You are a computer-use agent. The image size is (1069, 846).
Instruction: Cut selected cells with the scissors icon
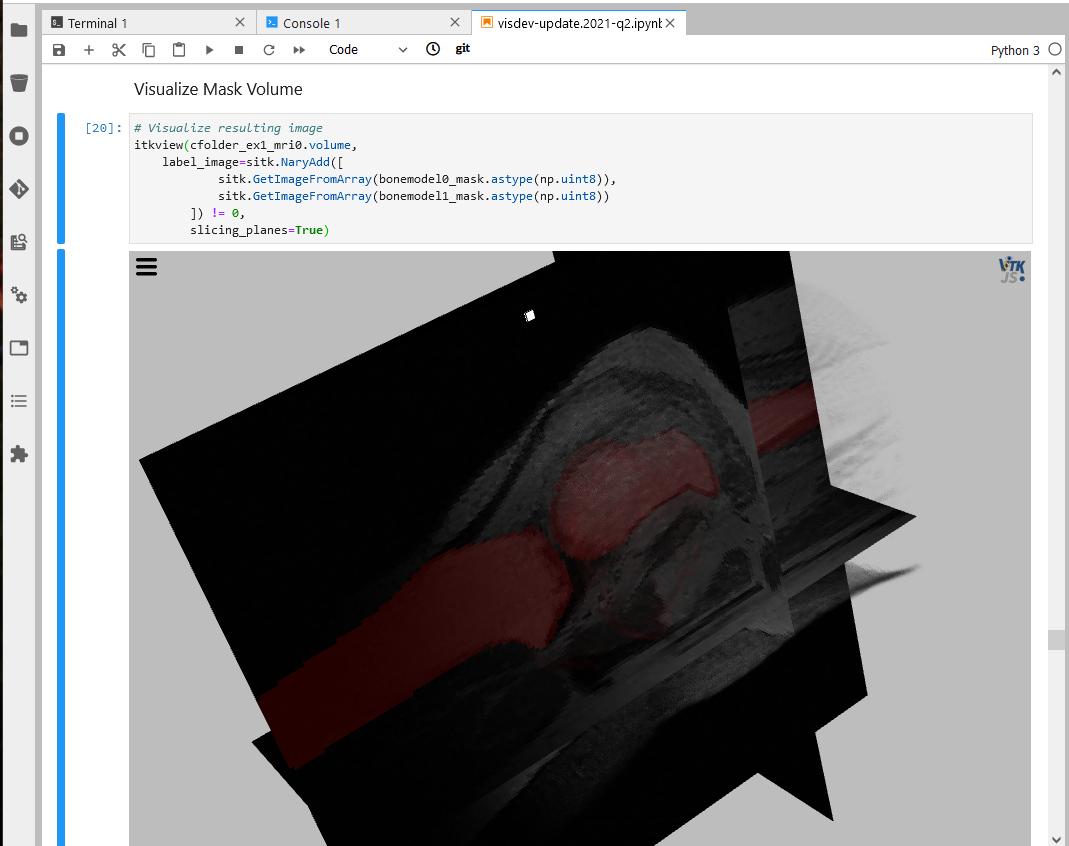pos(118,49)
